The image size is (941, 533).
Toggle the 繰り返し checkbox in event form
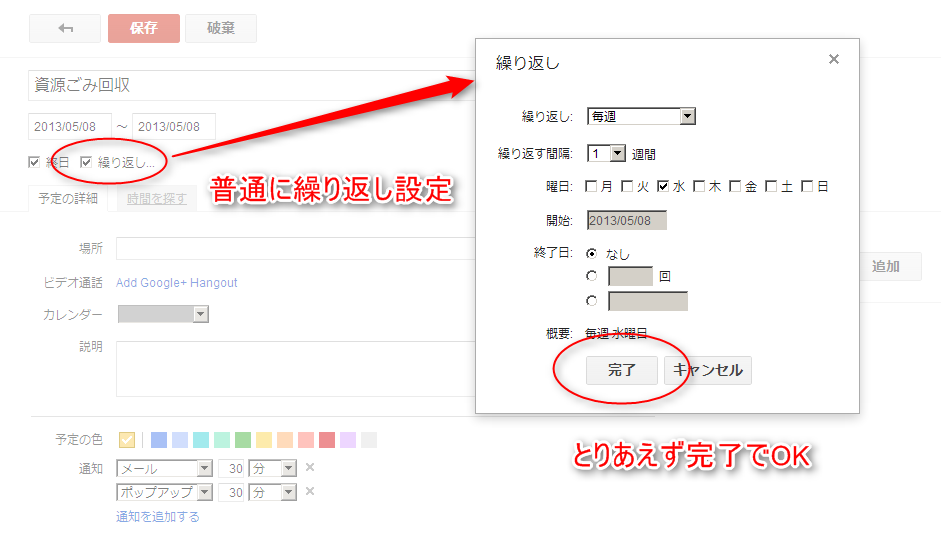pyautogui.click(x=87, y=162)
